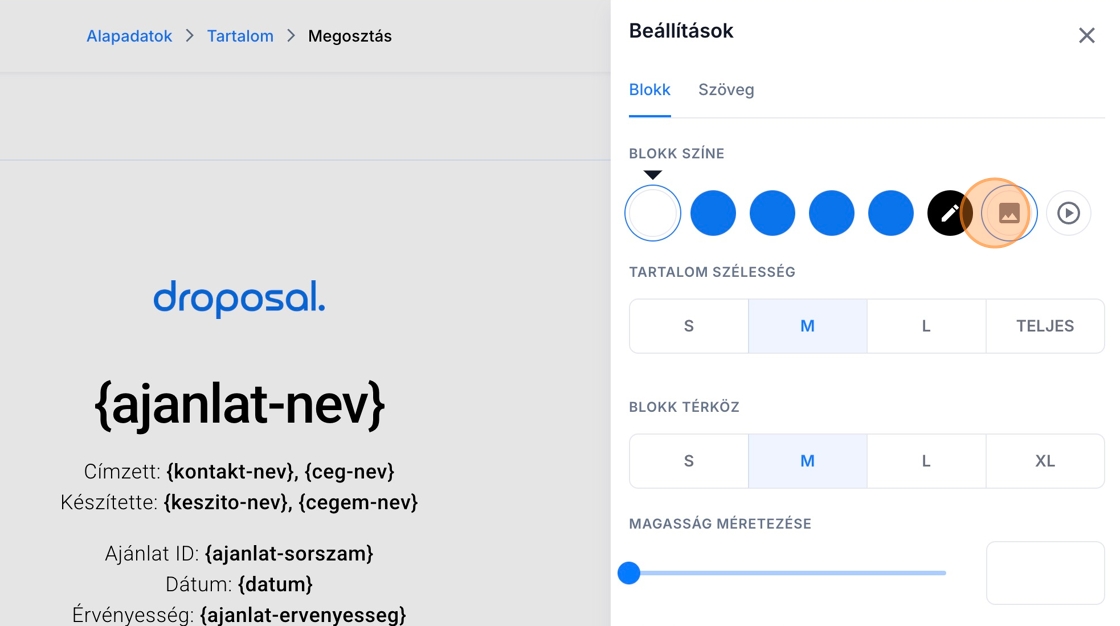Click the image background icon
1120x626 pixels.
1009,213
